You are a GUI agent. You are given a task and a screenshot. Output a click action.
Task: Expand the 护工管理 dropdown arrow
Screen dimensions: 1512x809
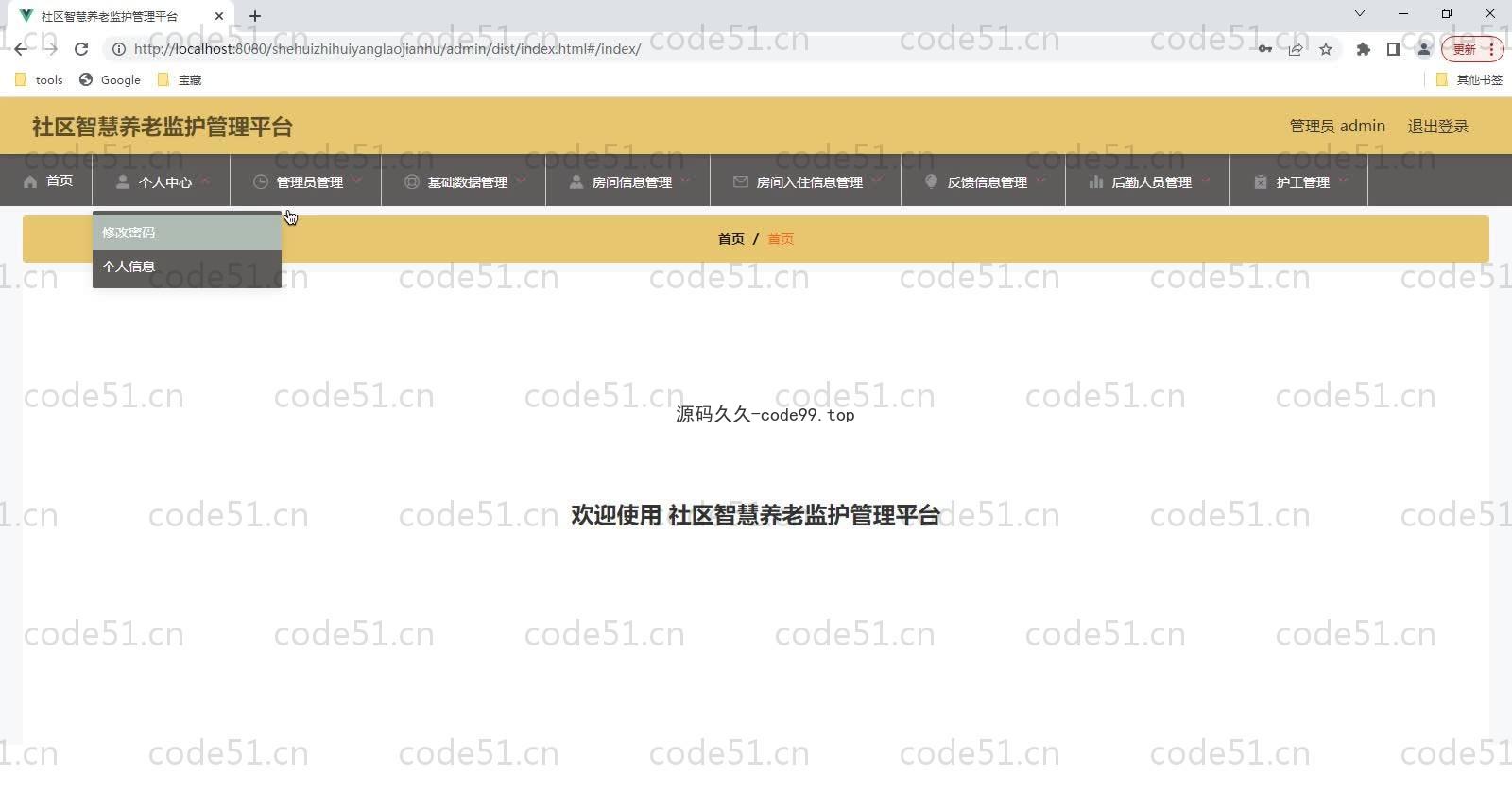point(1343,181)
